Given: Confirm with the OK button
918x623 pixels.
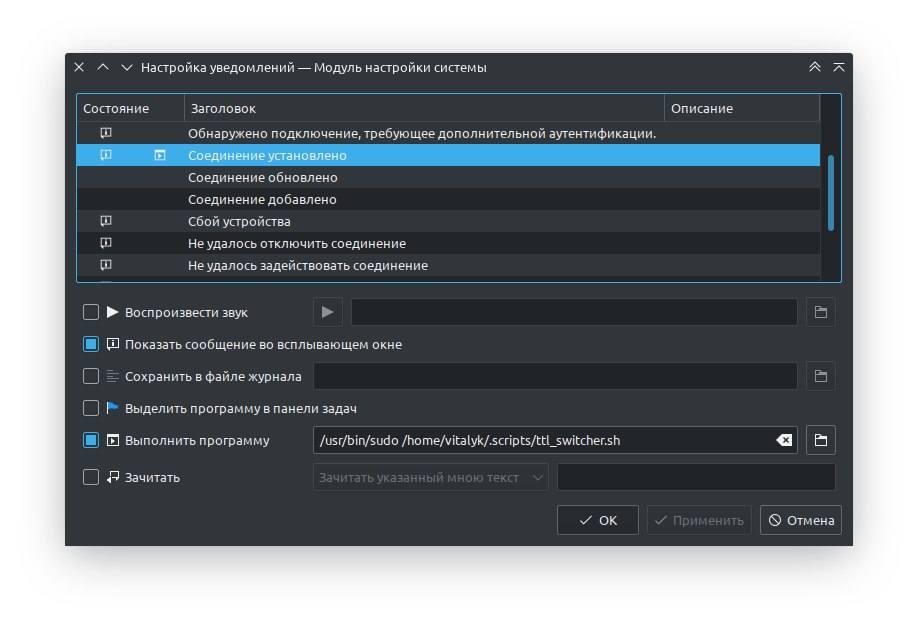Looking at the screenshot, I should [598, 520].
